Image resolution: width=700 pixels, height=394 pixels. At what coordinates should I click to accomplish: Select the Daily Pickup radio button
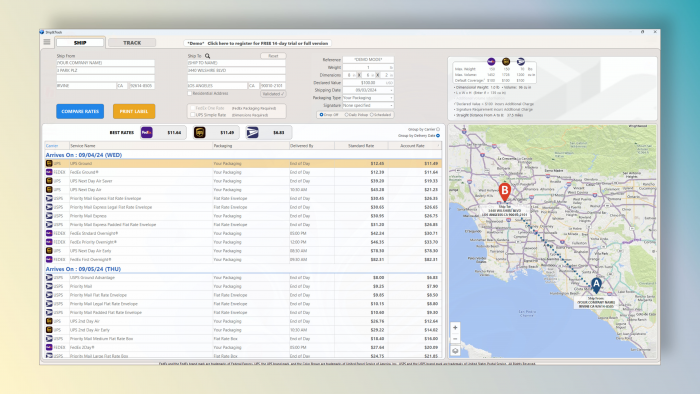(x=346, y=115)
